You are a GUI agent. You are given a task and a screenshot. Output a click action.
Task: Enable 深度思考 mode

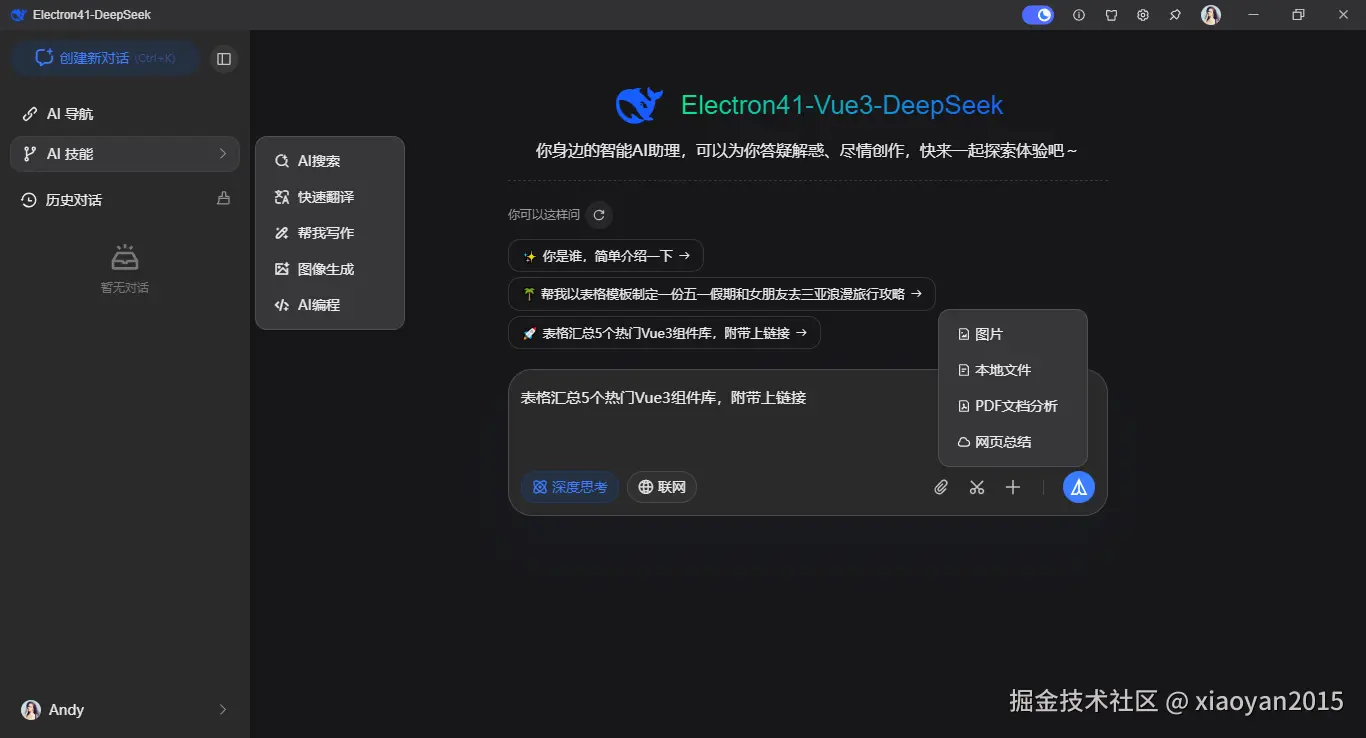tap(569, 487)
